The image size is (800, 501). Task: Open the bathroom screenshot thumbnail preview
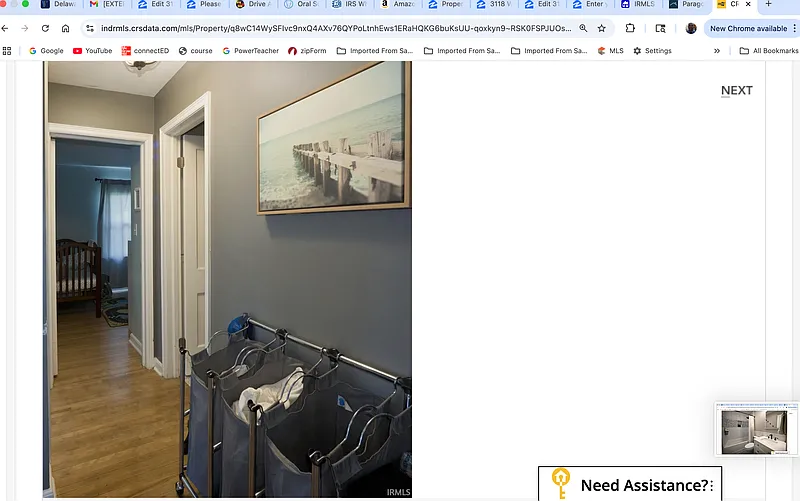tap(756, 429)
